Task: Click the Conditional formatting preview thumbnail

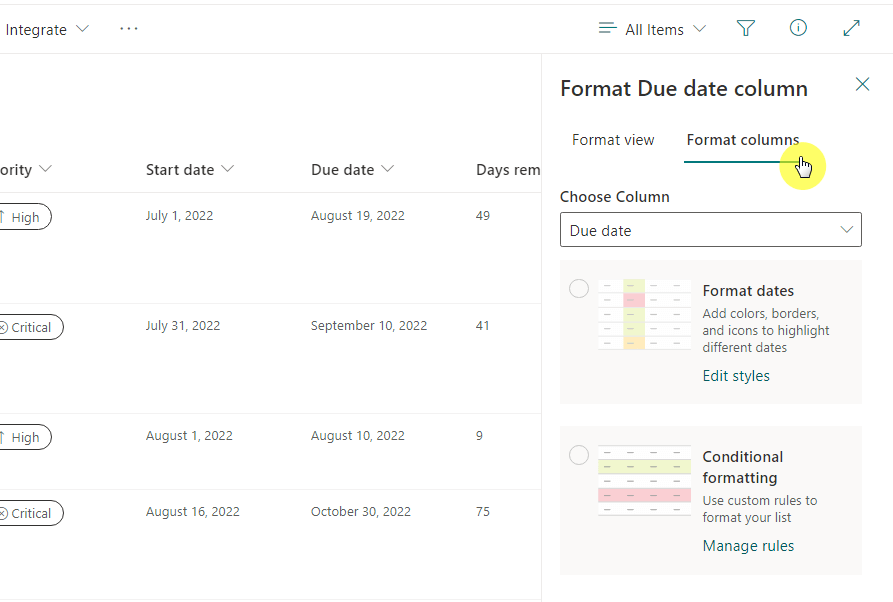Action: (x=644, y=481)
